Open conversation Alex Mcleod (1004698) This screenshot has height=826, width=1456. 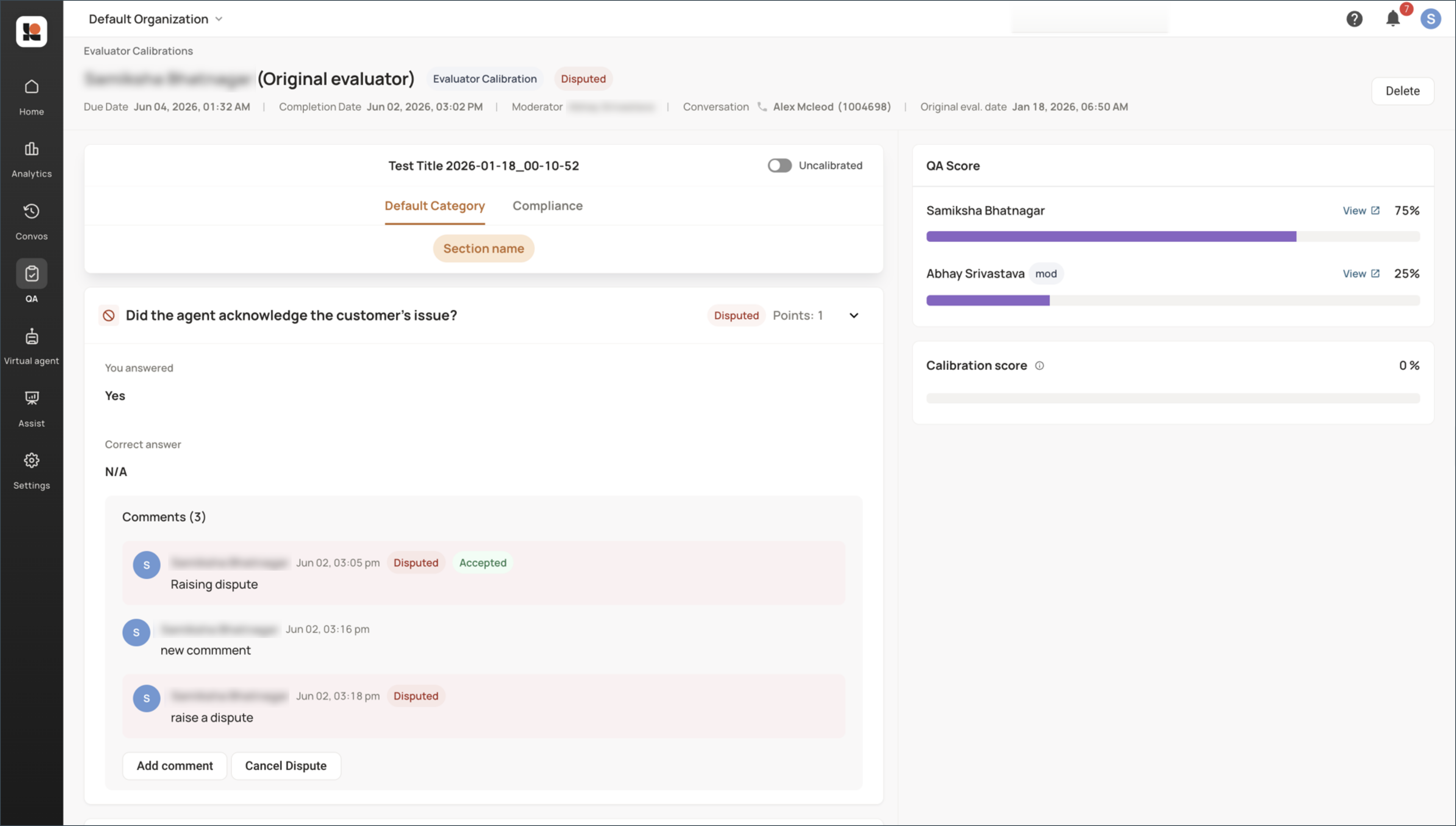[x=832, y=106]
